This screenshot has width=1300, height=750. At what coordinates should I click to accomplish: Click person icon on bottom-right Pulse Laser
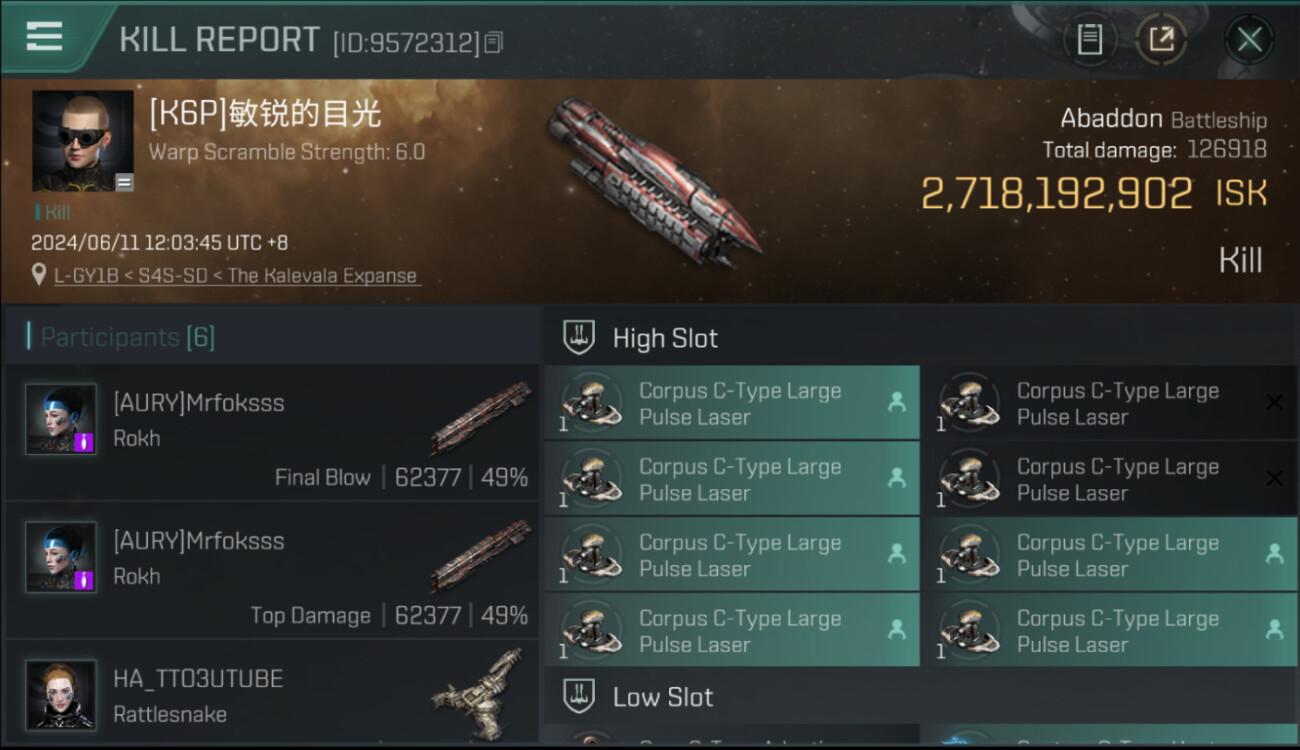click(1274, 629)
